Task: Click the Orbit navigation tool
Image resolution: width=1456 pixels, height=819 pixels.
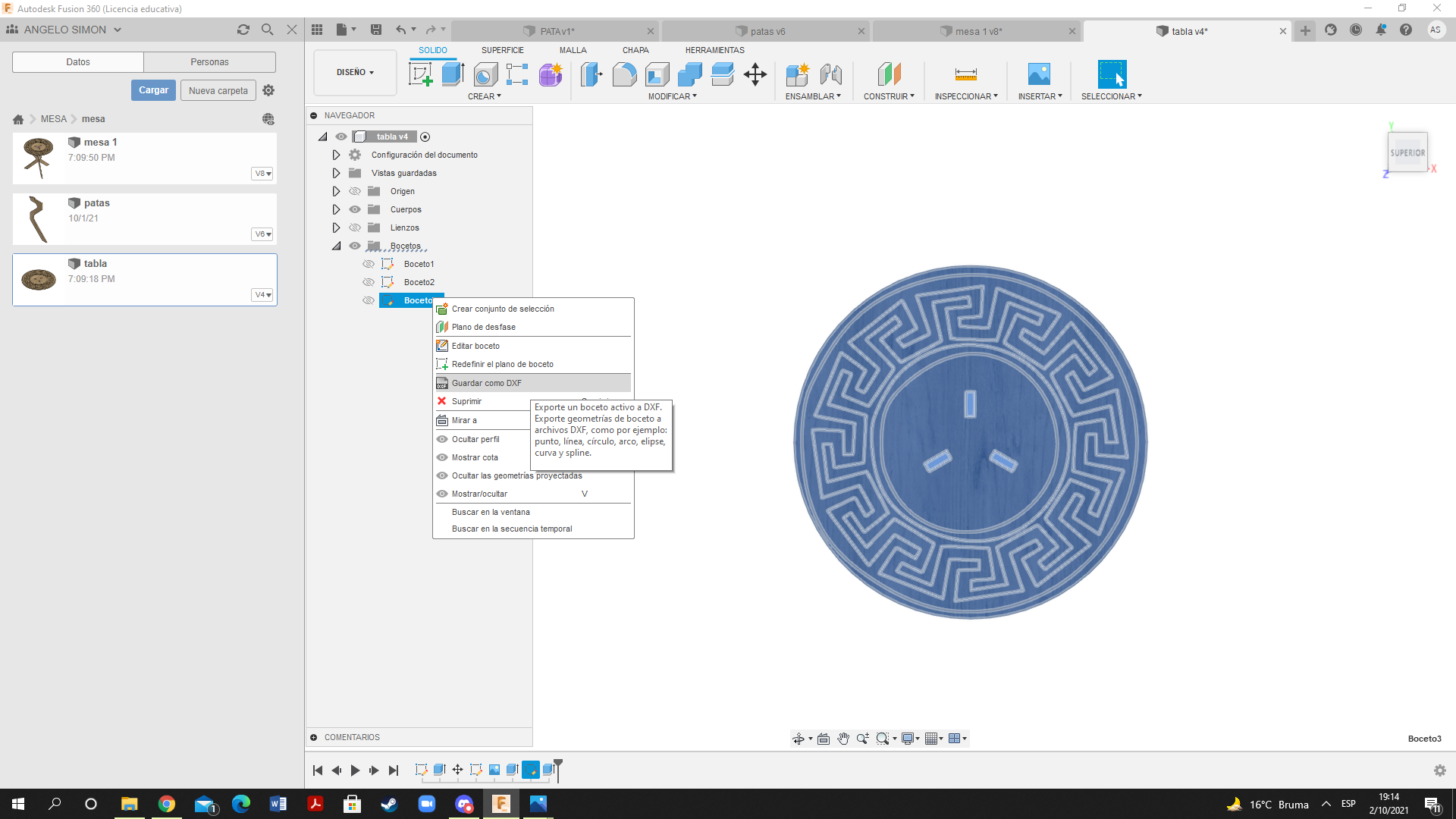Action: 799,739
